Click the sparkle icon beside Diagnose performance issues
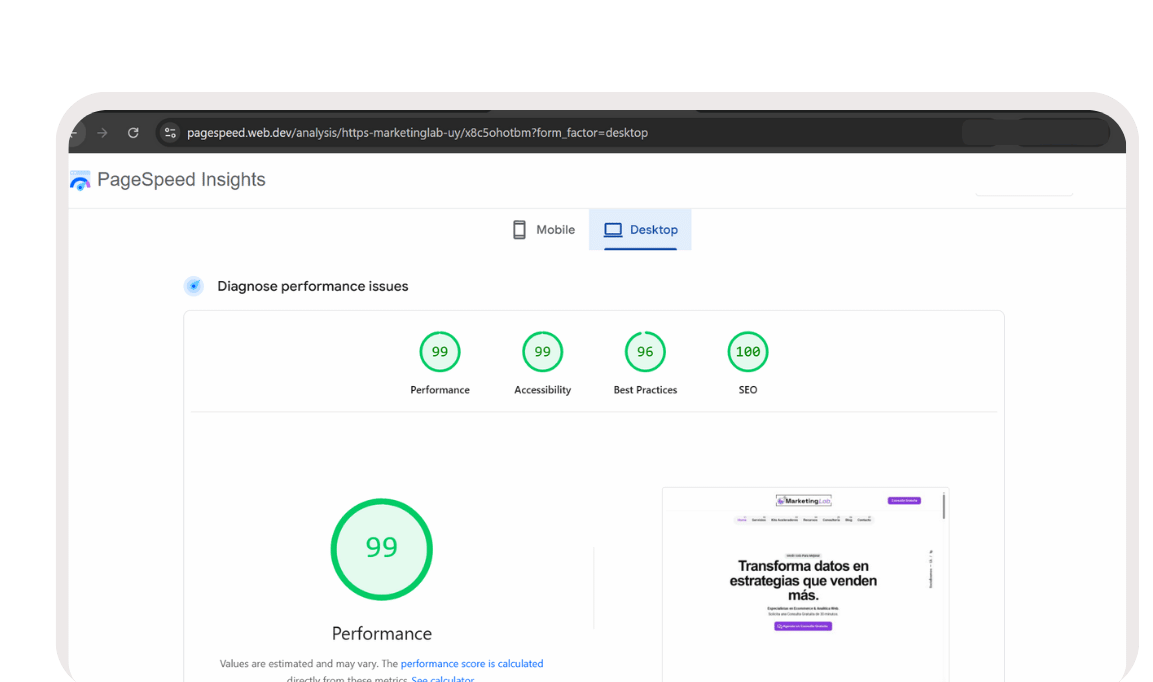Screen dimensions: 1153x682 click(193, 286)
